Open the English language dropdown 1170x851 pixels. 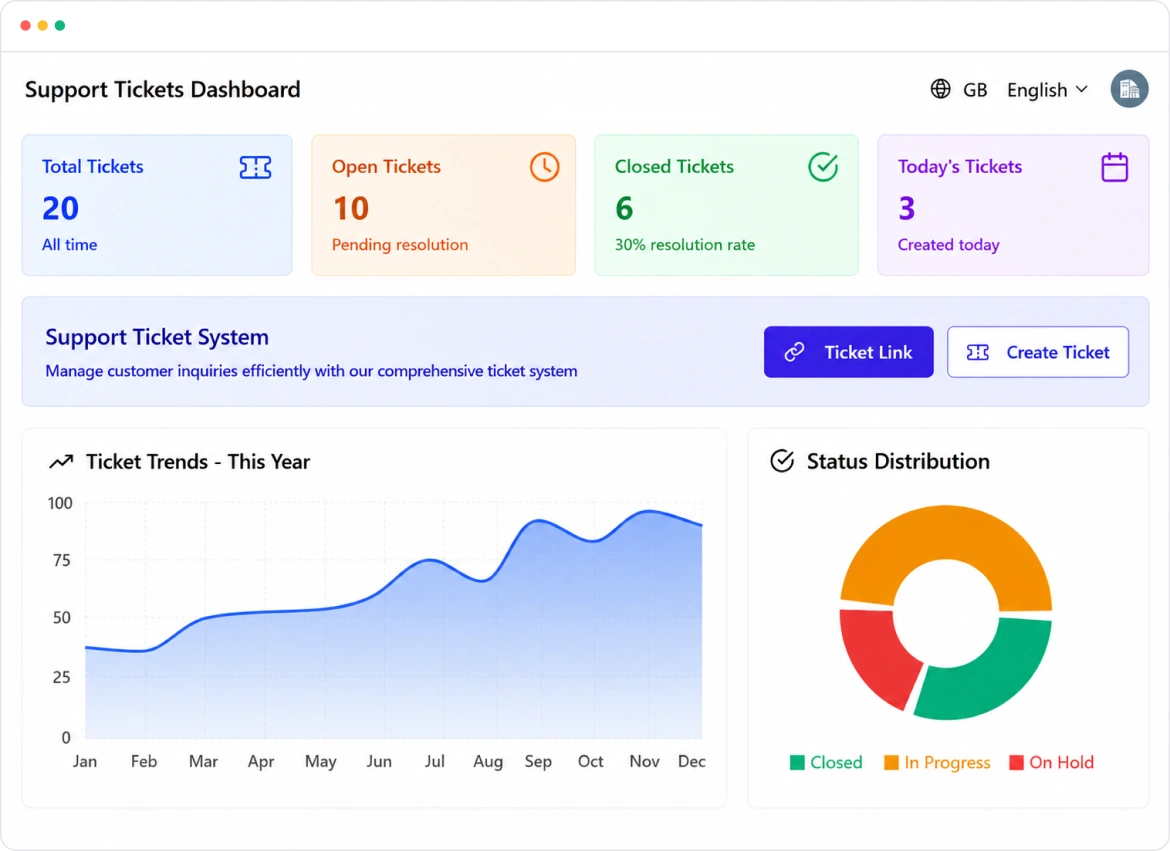(1047, 90)
